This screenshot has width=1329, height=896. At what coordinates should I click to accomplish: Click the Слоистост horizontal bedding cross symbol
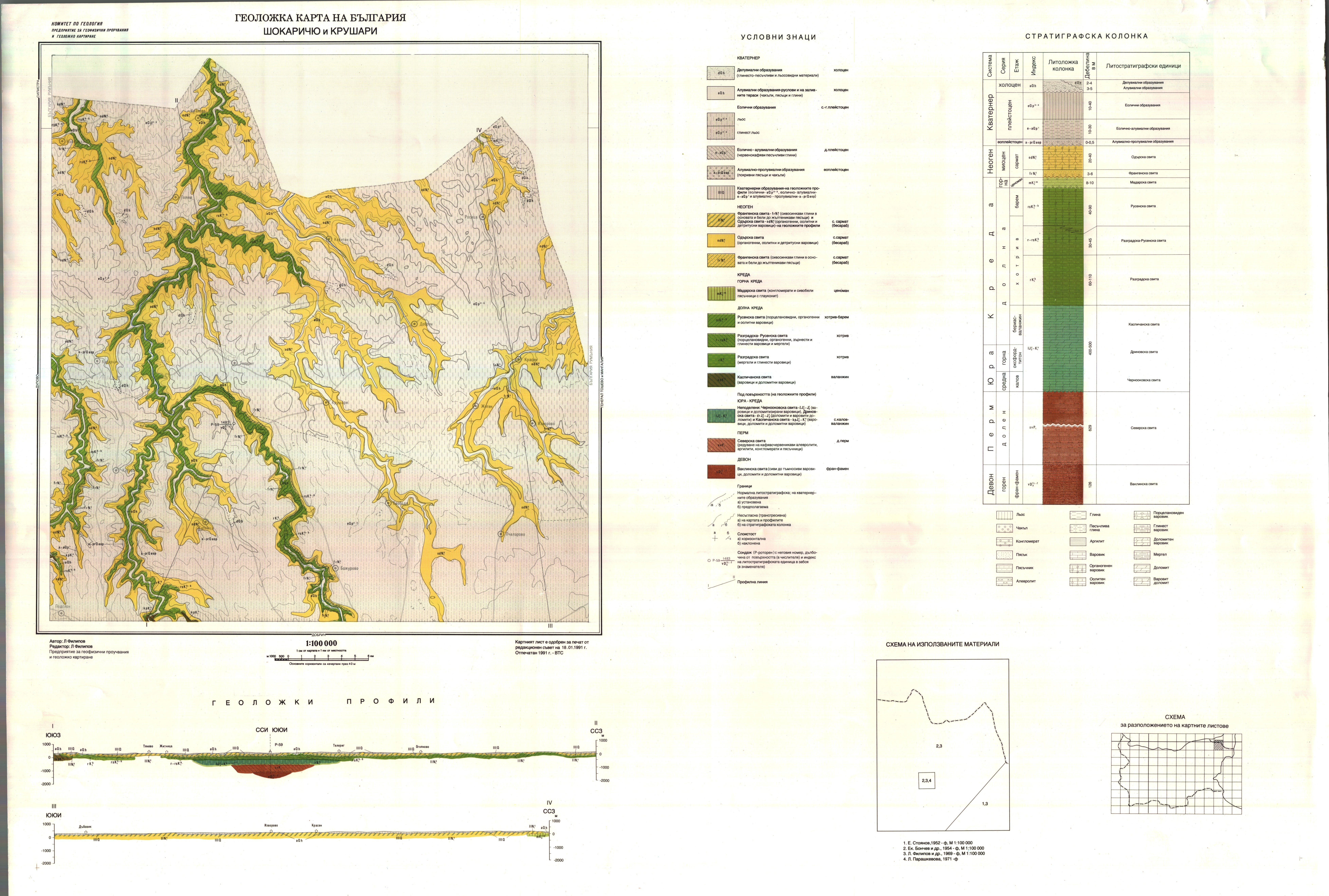pyautogui.click(x=715, y=538)
